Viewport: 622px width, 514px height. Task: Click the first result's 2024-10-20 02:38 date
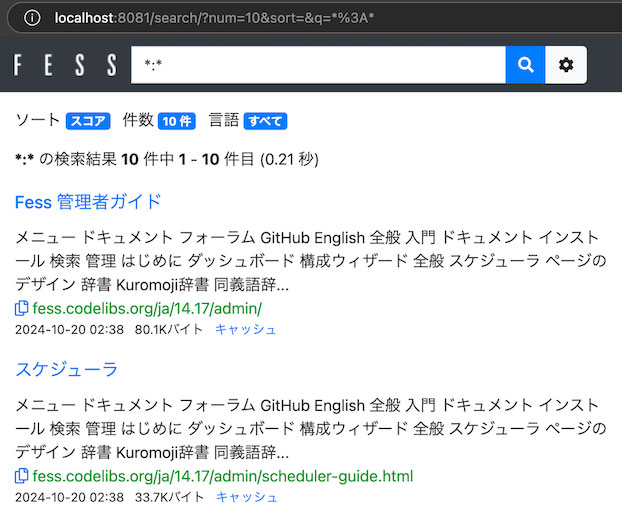click(x=69, y=330)
